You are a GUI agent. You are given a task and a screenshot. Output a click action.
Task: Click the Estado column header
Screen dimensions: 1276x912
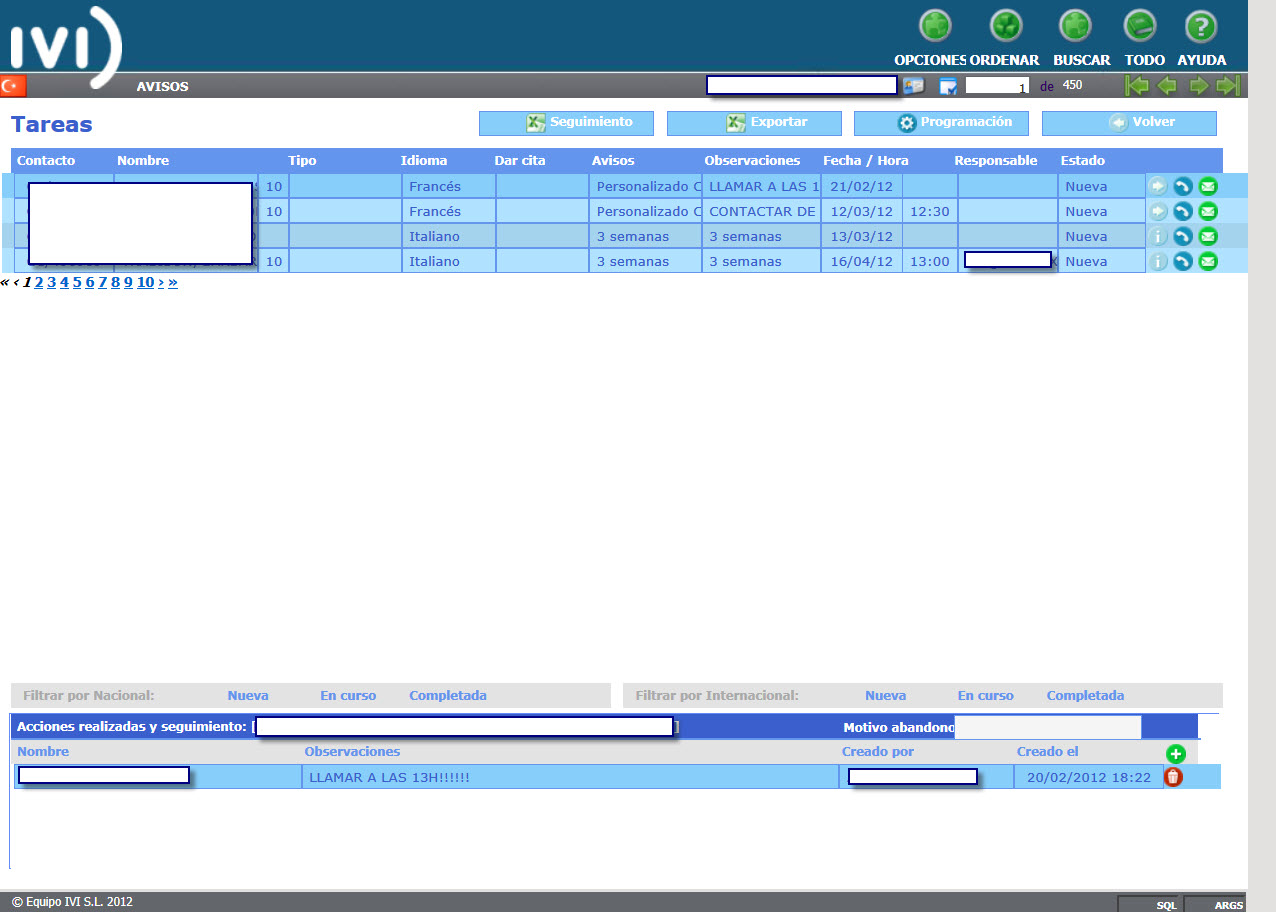point(1083,160)
